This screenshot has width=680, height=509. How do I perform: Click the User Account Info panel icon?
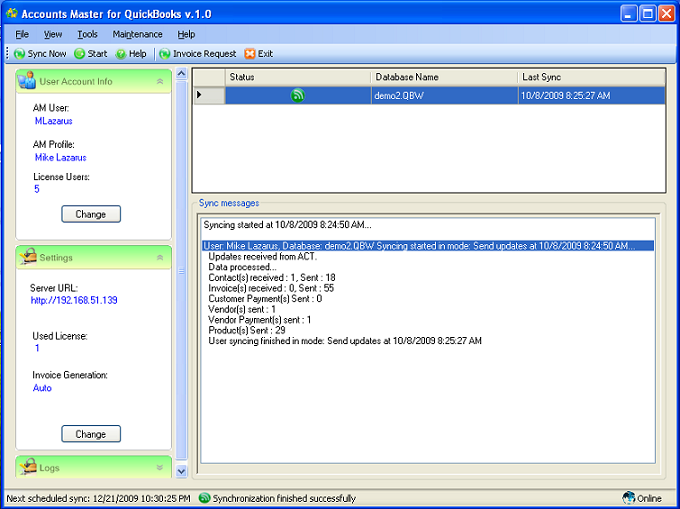click(27, 81)
